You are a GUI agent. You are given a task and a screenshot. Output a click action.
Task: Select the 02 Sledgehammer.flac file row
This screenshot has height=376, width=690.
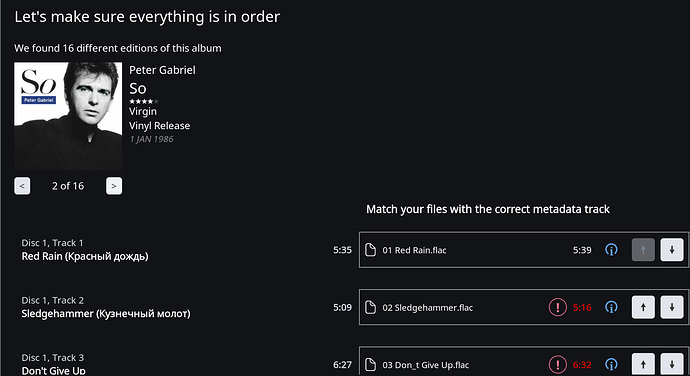(x=524, y=307)
